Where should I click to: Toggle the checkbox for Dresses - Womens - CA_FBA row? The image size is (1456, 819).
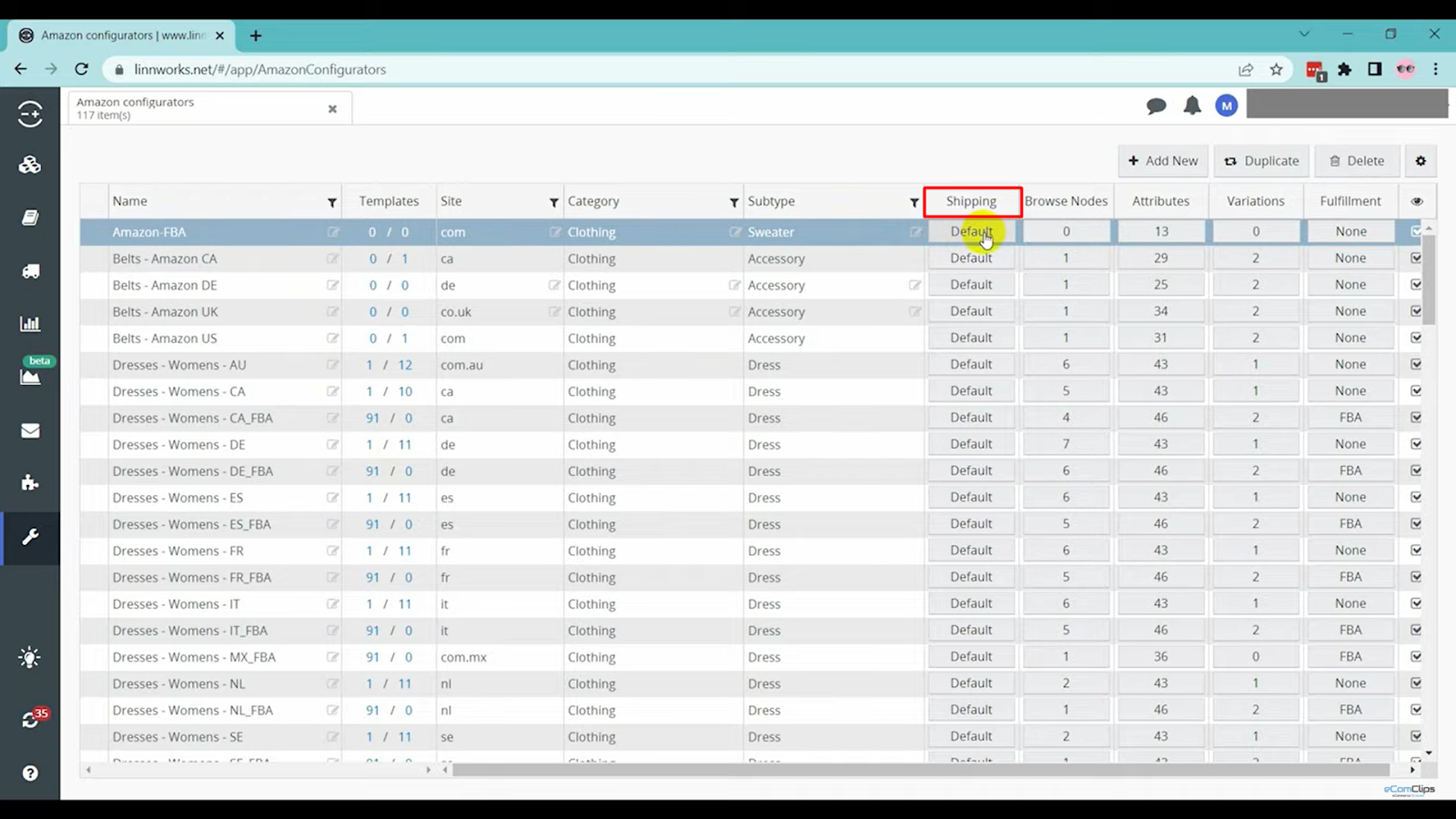coord(1416,418)
